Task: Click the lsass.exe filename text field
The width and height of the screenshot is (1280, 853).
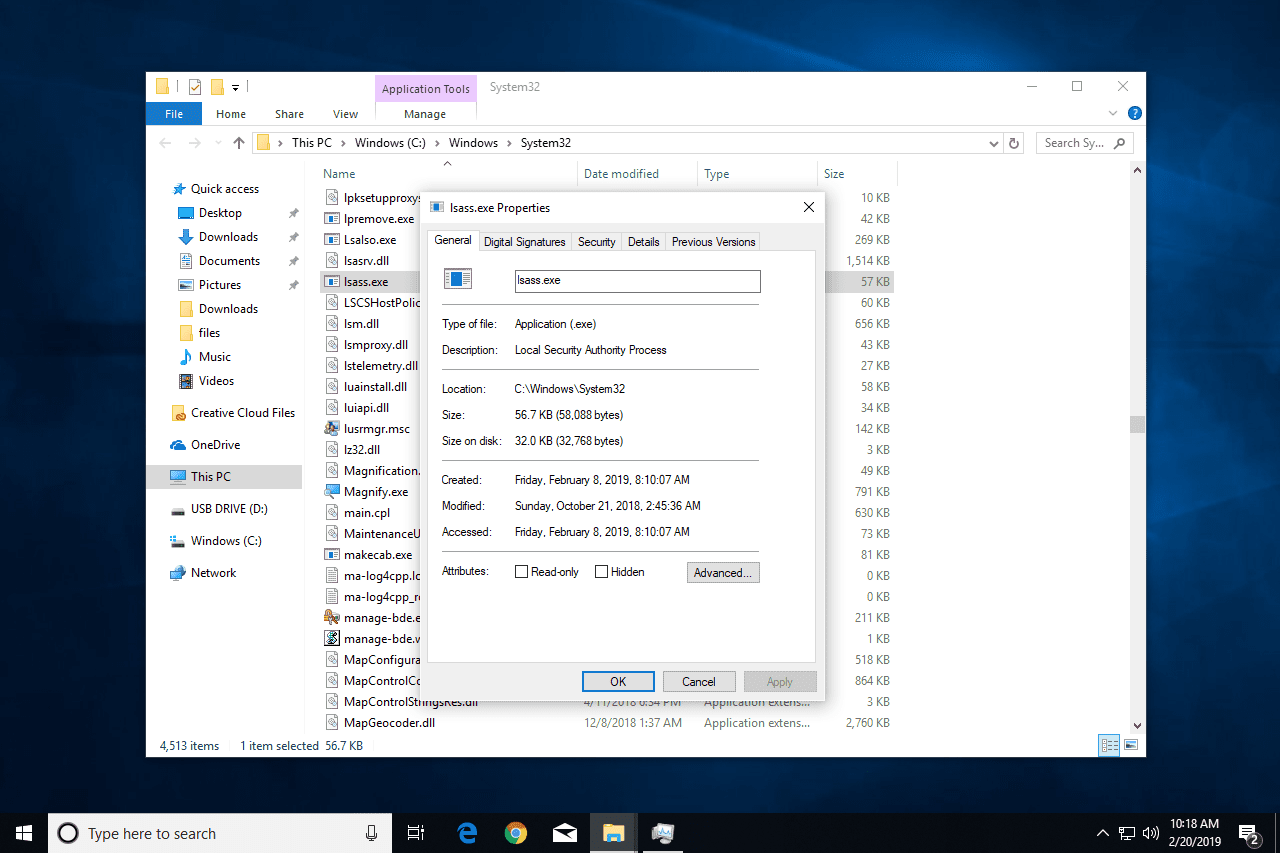Action: (x=637, y=281)
